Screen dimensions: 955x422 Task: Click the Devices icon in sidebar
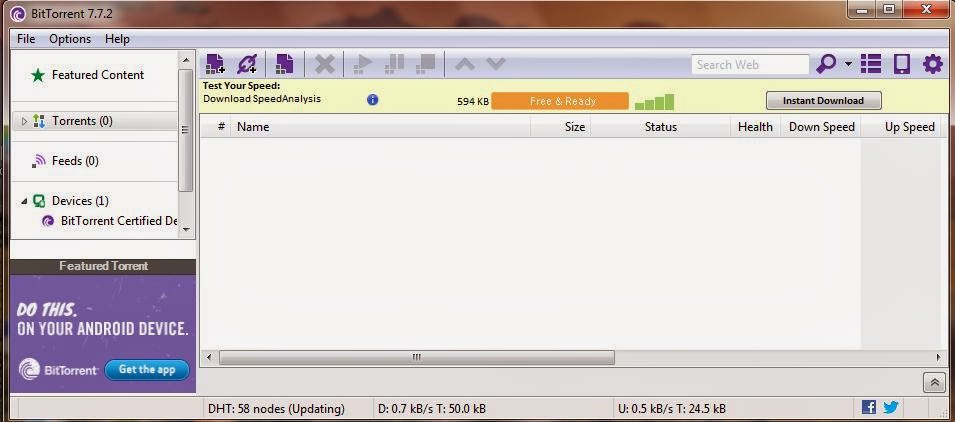(x=39, y=200)
